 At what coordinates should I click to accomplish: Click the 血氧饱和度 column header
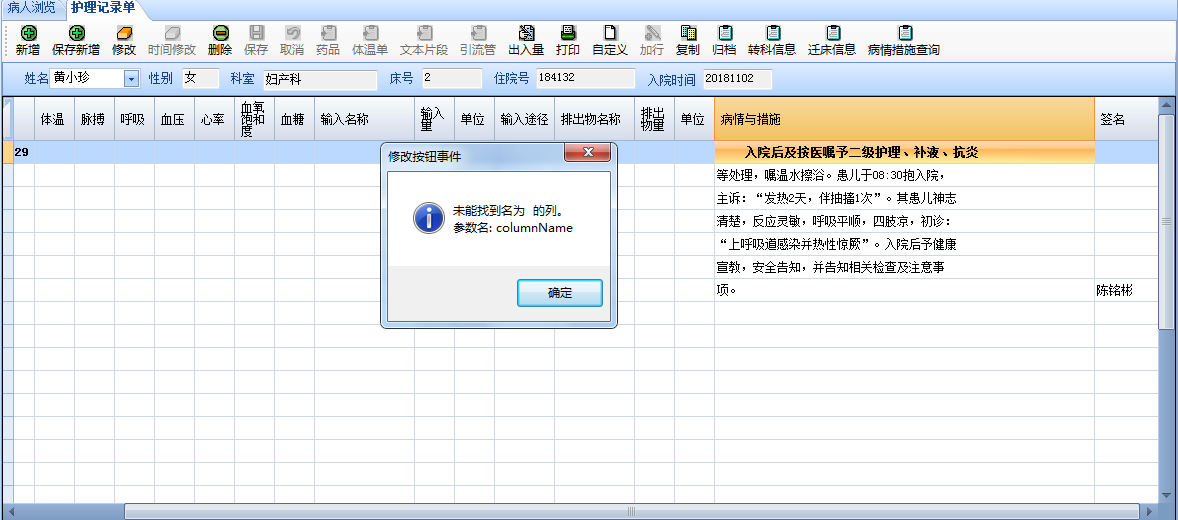(254, 119)
